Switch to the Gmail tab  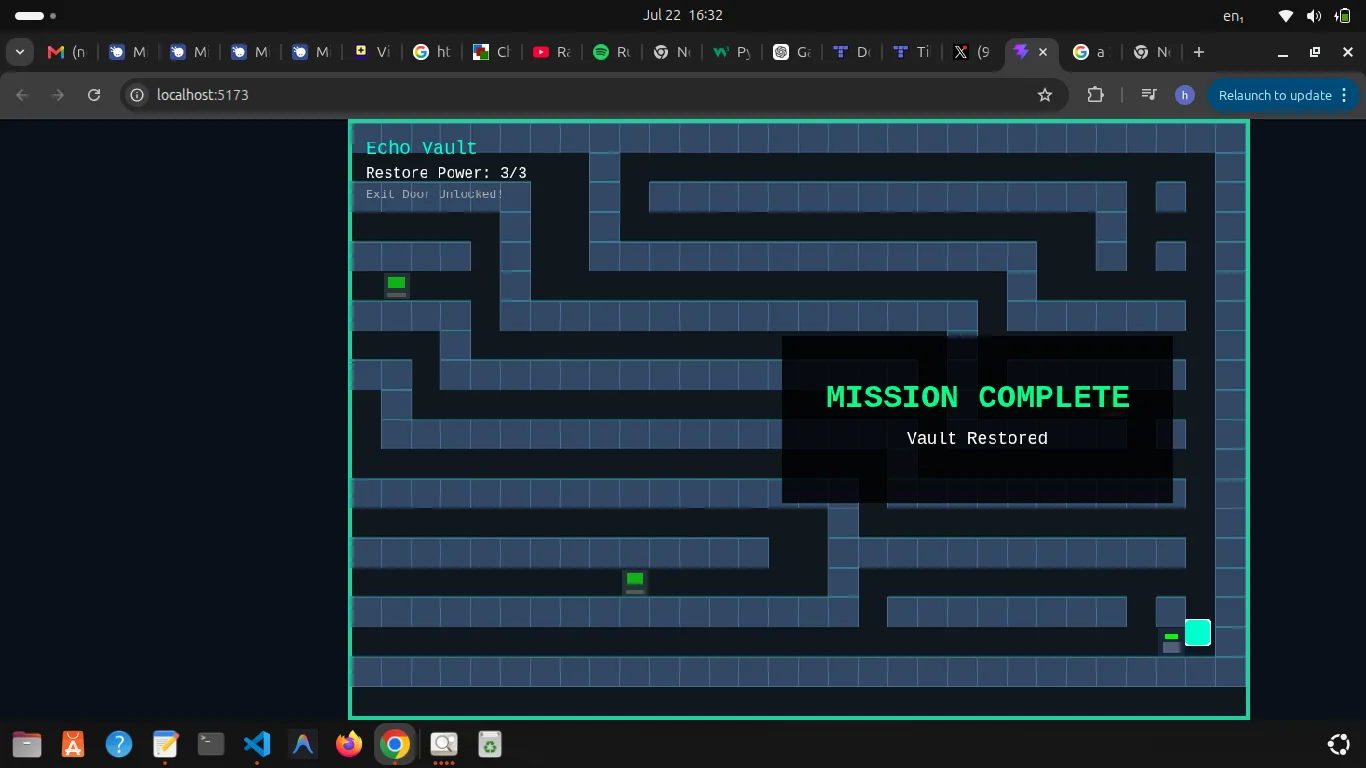[x=68, y=52]
